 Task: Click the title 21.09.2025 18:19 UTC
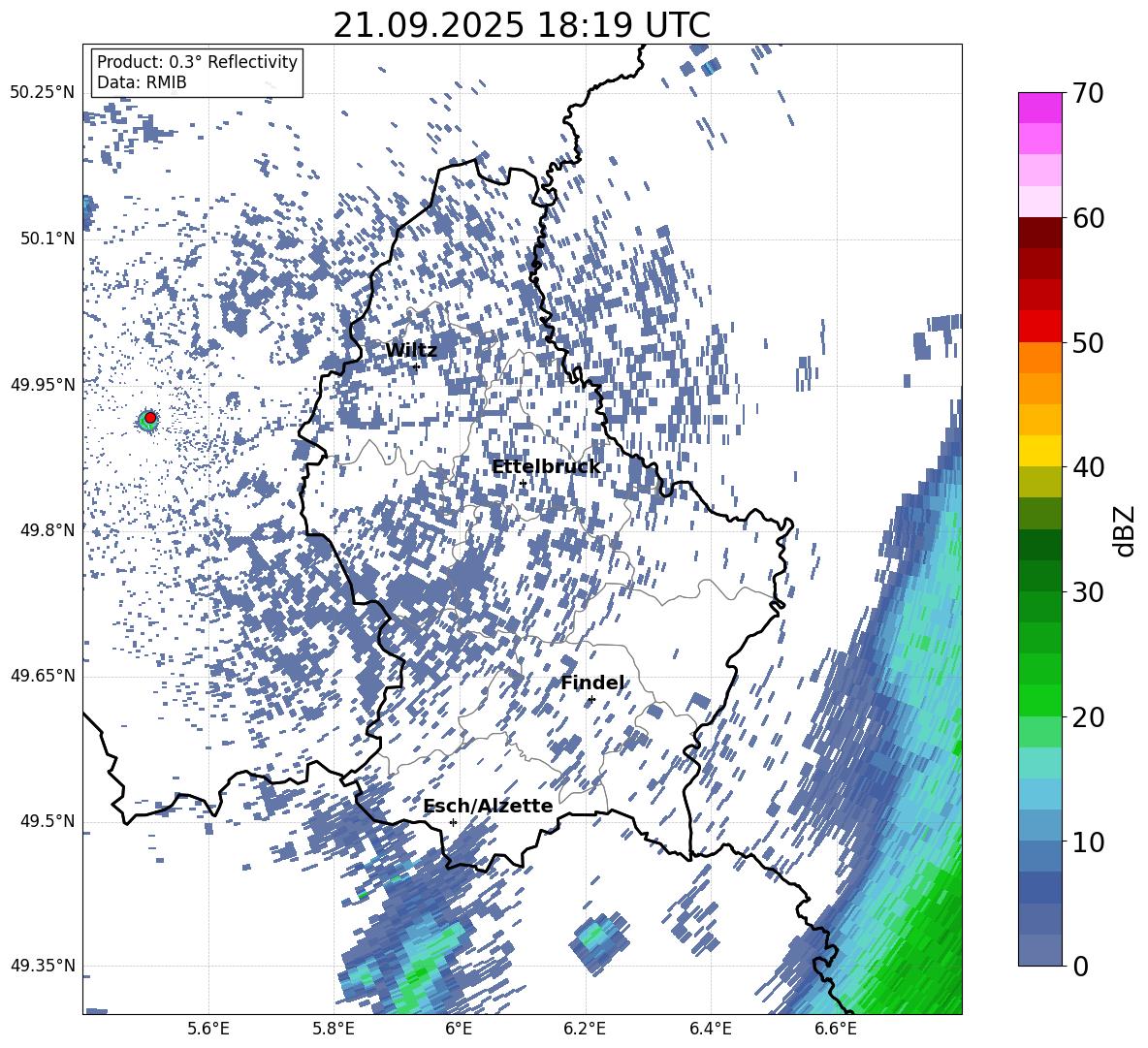tap(522, 25)
